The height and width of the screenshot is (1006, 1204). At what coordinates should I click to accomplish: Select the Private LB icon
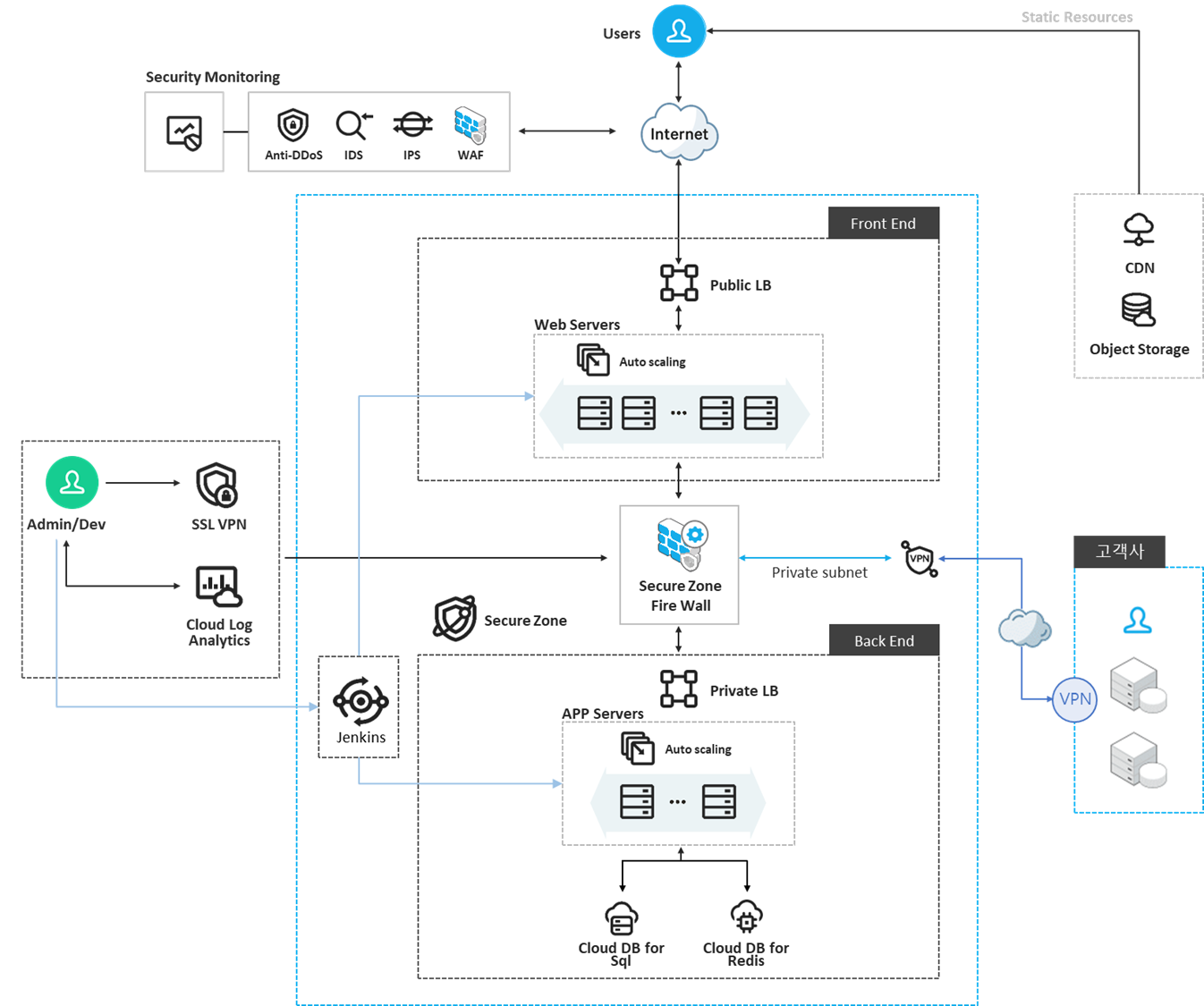click(679, 689)
